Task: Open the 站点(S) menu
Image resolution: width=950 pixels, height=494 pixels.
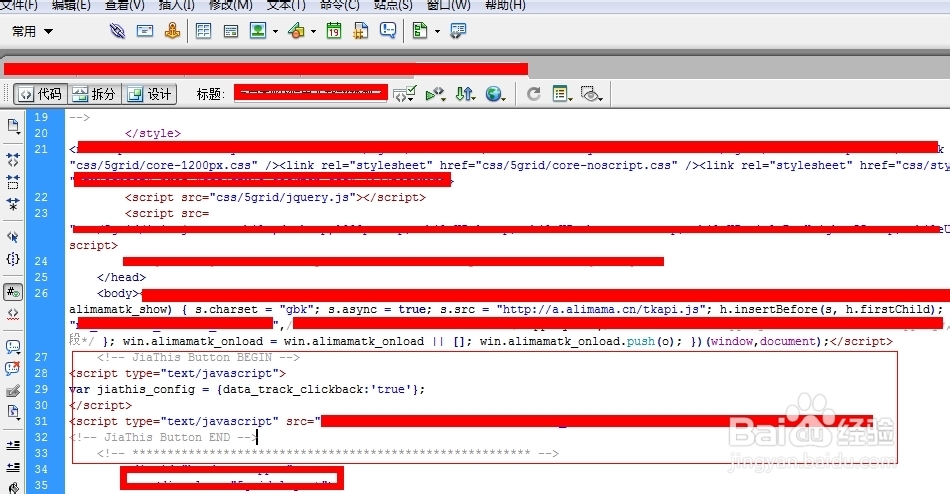Action: [x=393, y=5]
